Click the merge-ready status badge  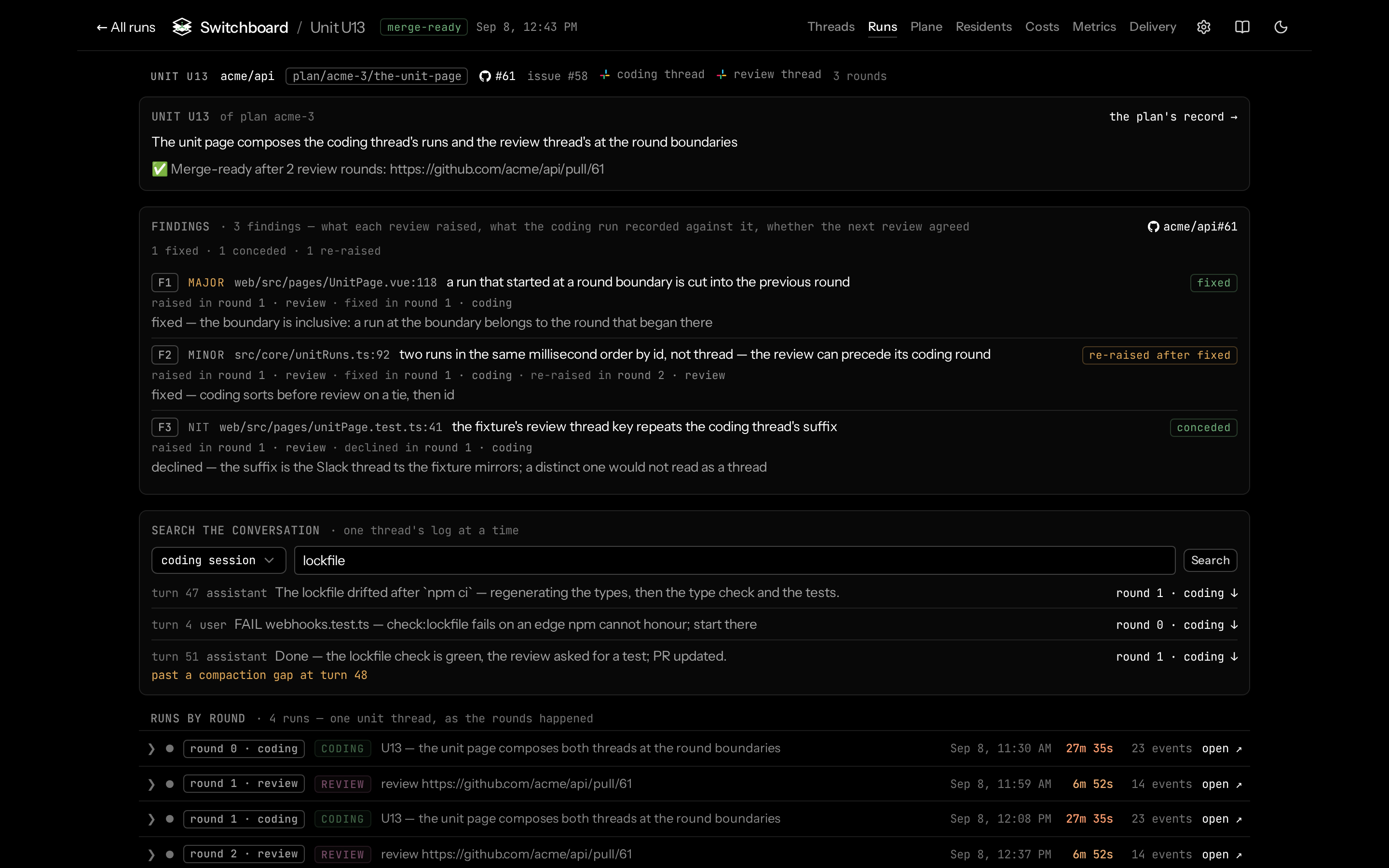(x=423, y=27)
